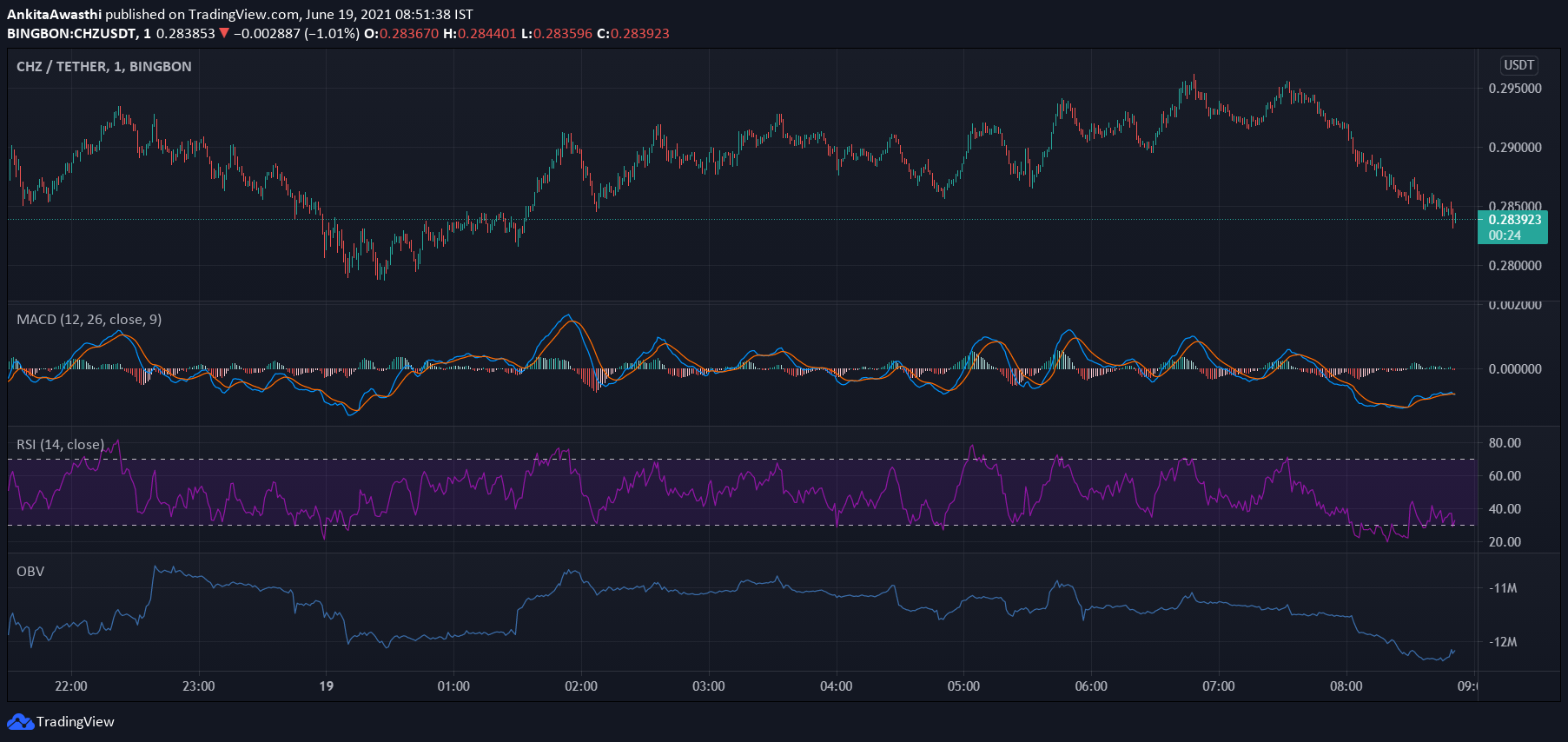Click the 0.000000 MACD axis label
The image size is (1568, 742).
[1515, 369]
